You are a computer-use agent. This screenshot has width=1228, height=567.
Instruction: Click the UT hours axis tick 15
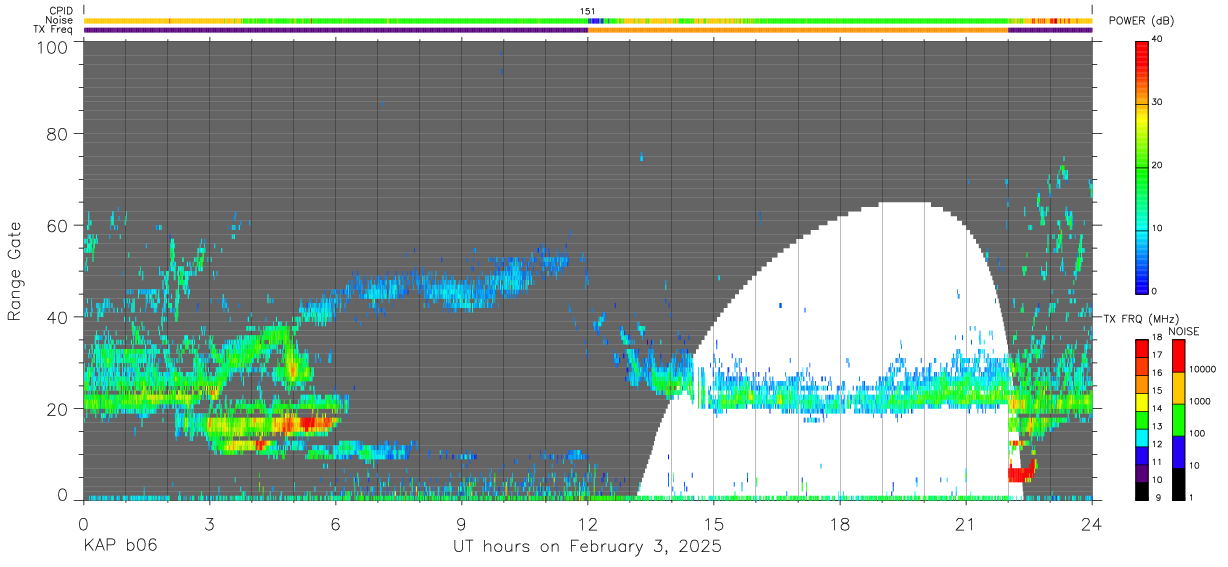pyautogui.click(x=714, y=525)
